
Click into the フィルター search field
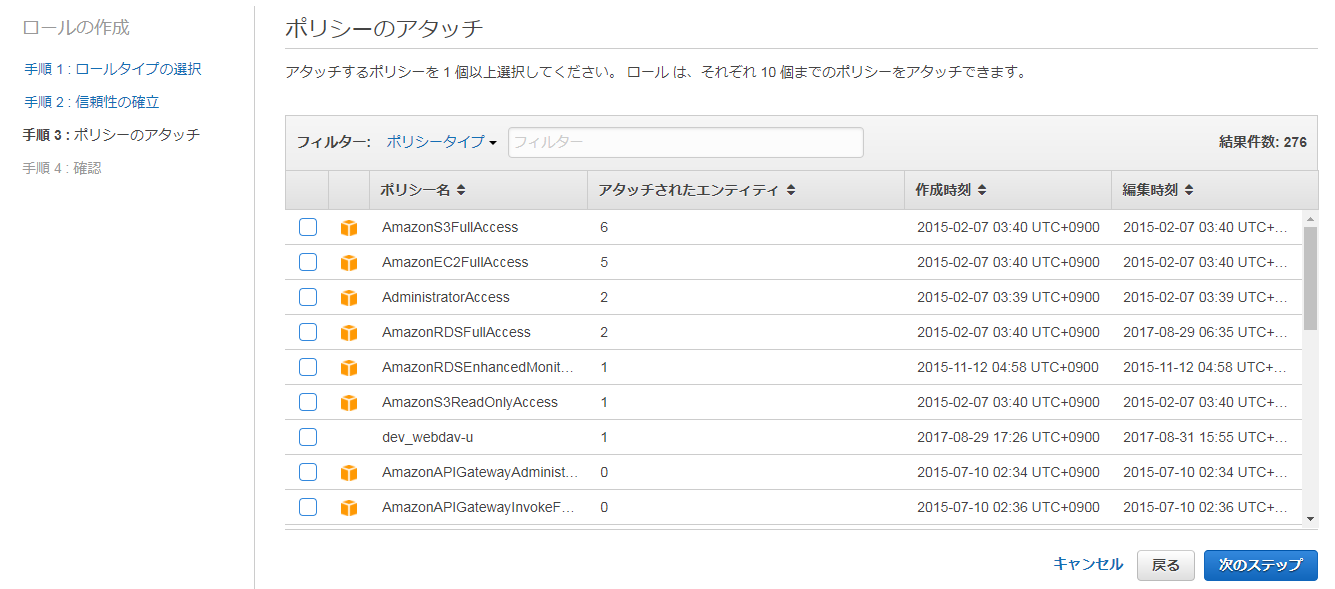(x=685, y=142)
